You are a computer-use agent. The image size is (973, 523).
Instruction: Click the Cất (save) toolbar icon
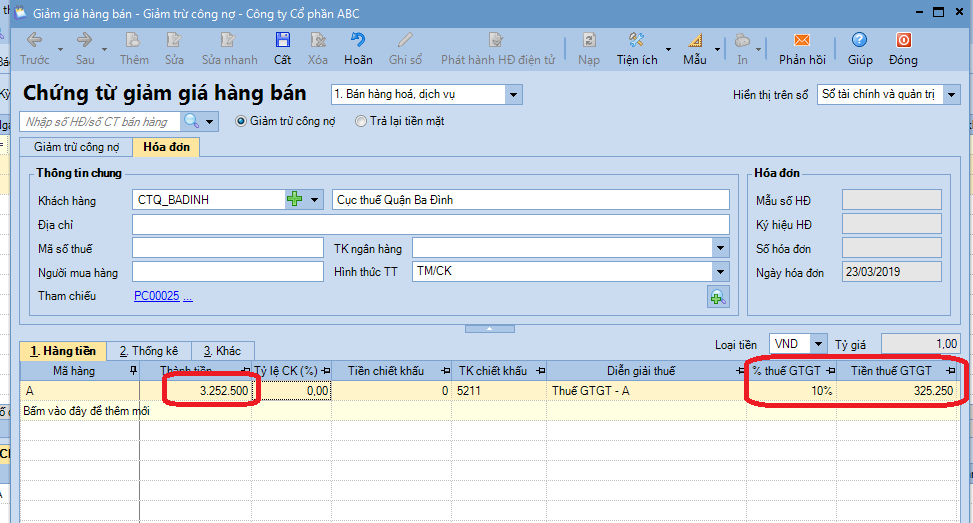pyautogui.click(x=283, y=41)
